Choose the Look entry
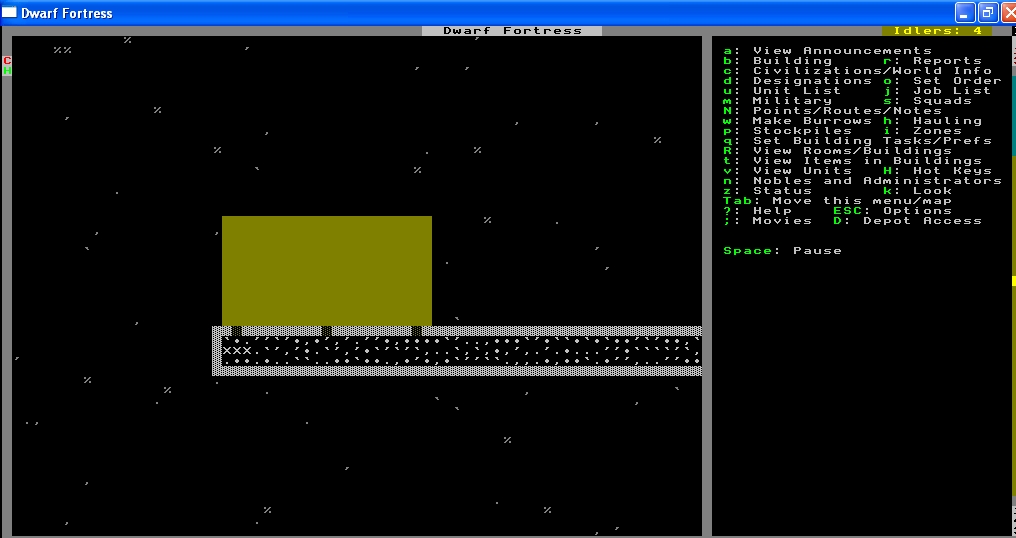The height and width of the screenshot is (538, 1016). tap(918, 191)
